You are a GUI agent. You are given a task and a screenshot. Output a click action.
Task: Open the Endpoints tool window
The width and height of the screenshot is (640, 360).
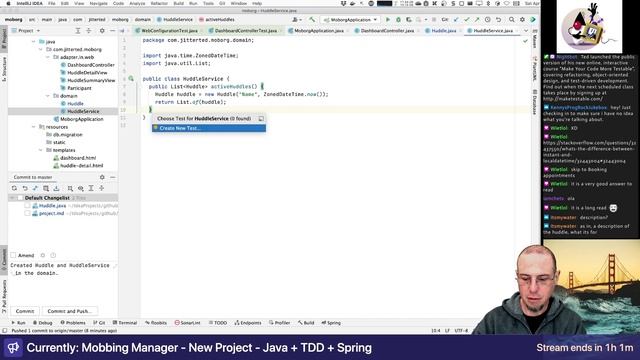coord(248,323)
